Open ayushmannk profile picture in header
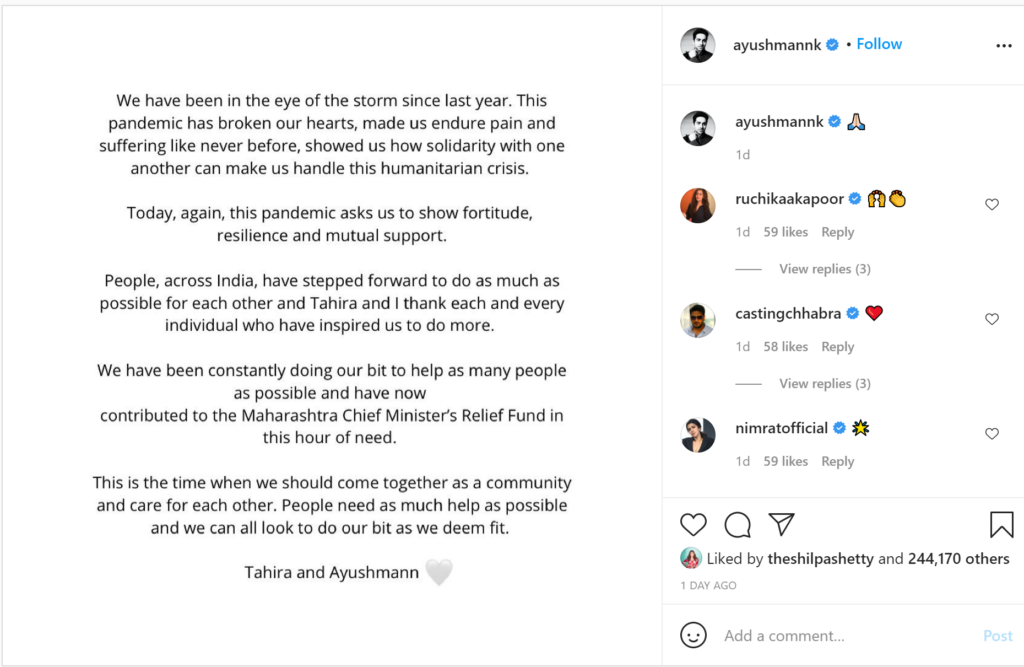This screenshot has width=1024, height=667. pos(698,45)
